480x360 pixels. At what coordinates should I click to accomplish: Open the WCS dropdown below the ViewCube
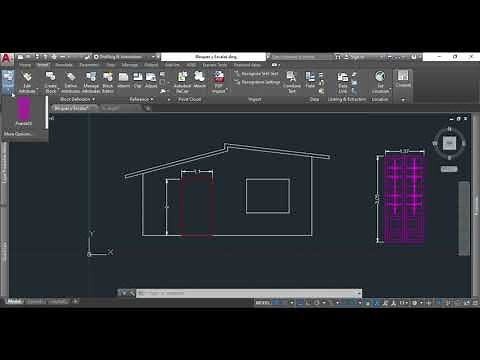pyautogui.click(x=449, y=169)
